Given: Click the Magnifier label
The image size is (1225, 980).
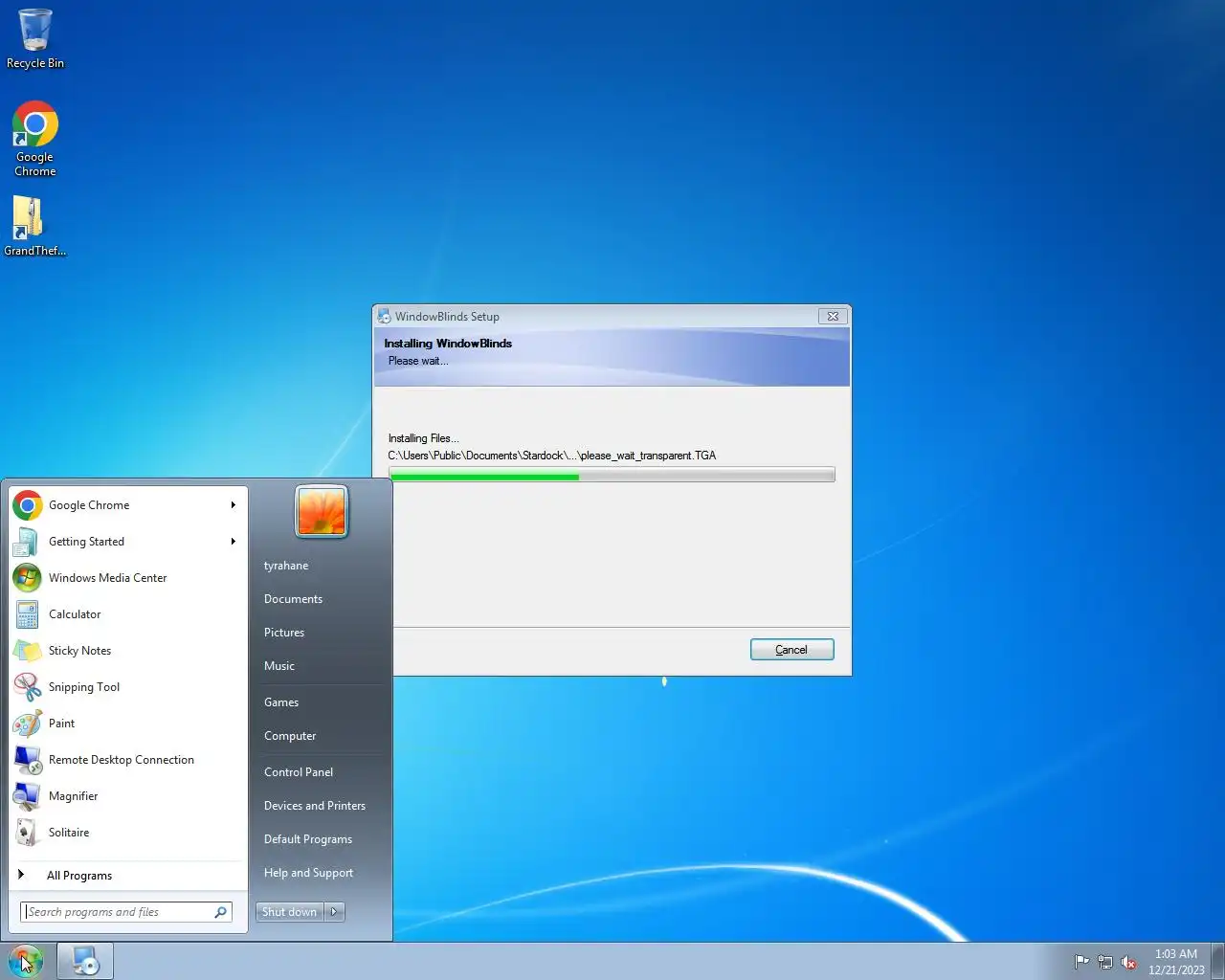Looking at the screenshot, I should point(73,796).
